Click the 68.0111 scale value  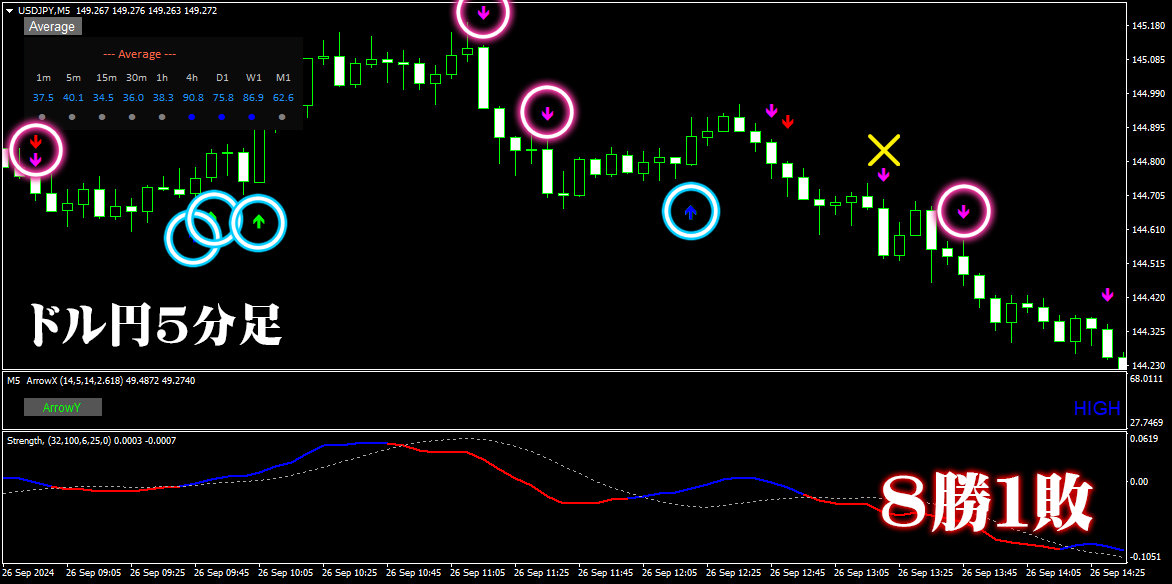[x=1149, y=379]
